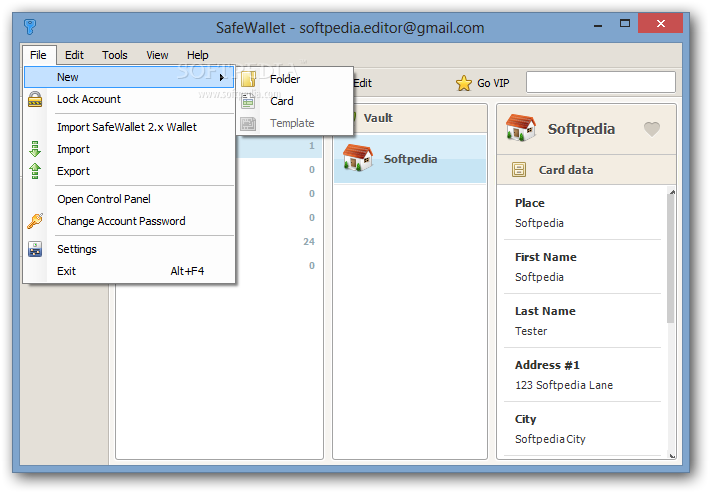Close the SafeWallet window
This screenshot has height=493, width=710.
(x=661, y=24)
